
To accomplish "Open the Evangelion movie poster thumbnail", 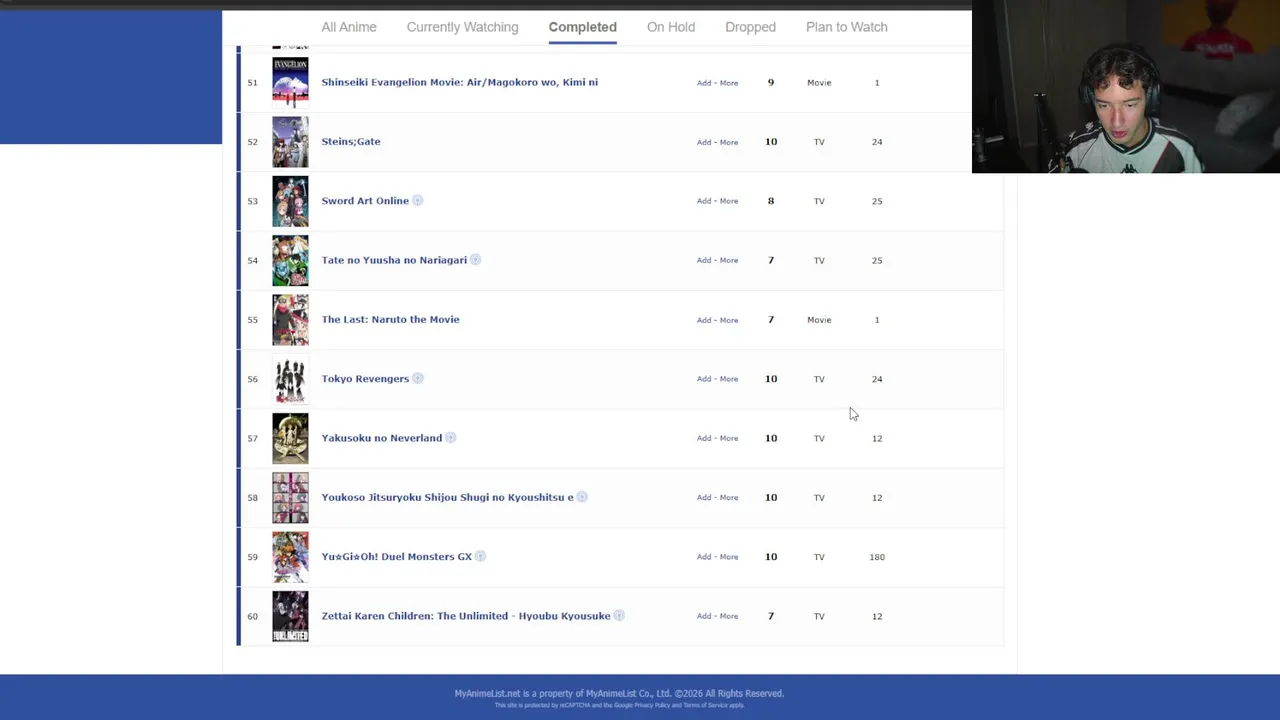I will (290, 82).
